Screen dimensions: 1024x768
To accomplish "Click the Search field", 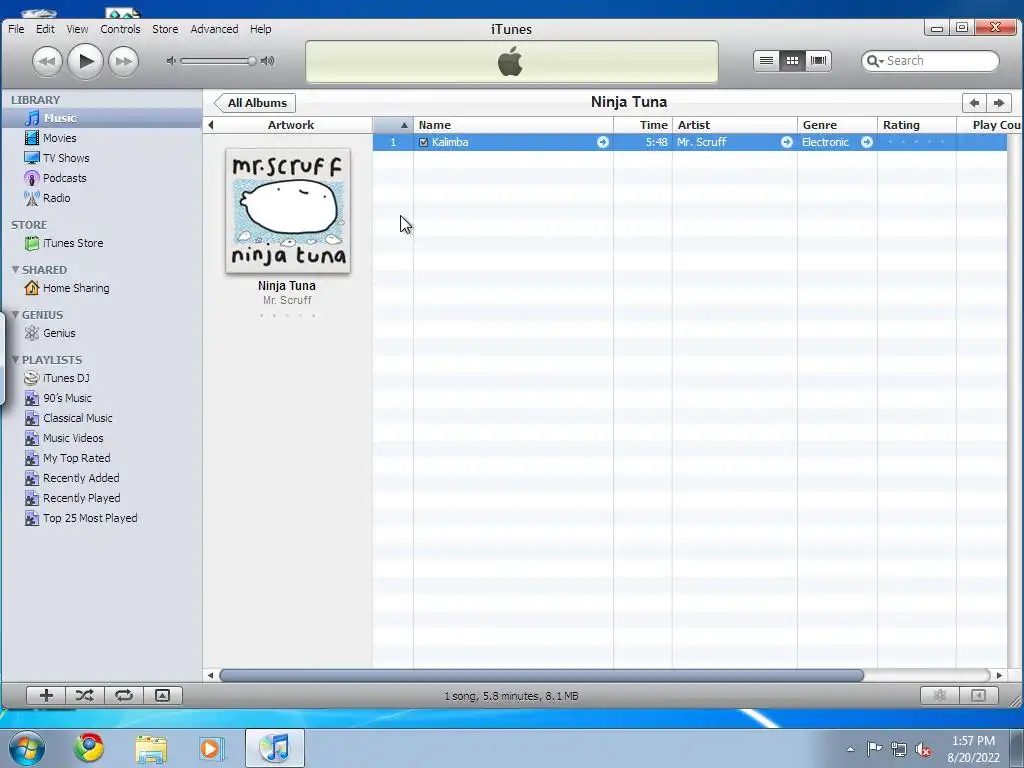I will click(x=931, y=61).
